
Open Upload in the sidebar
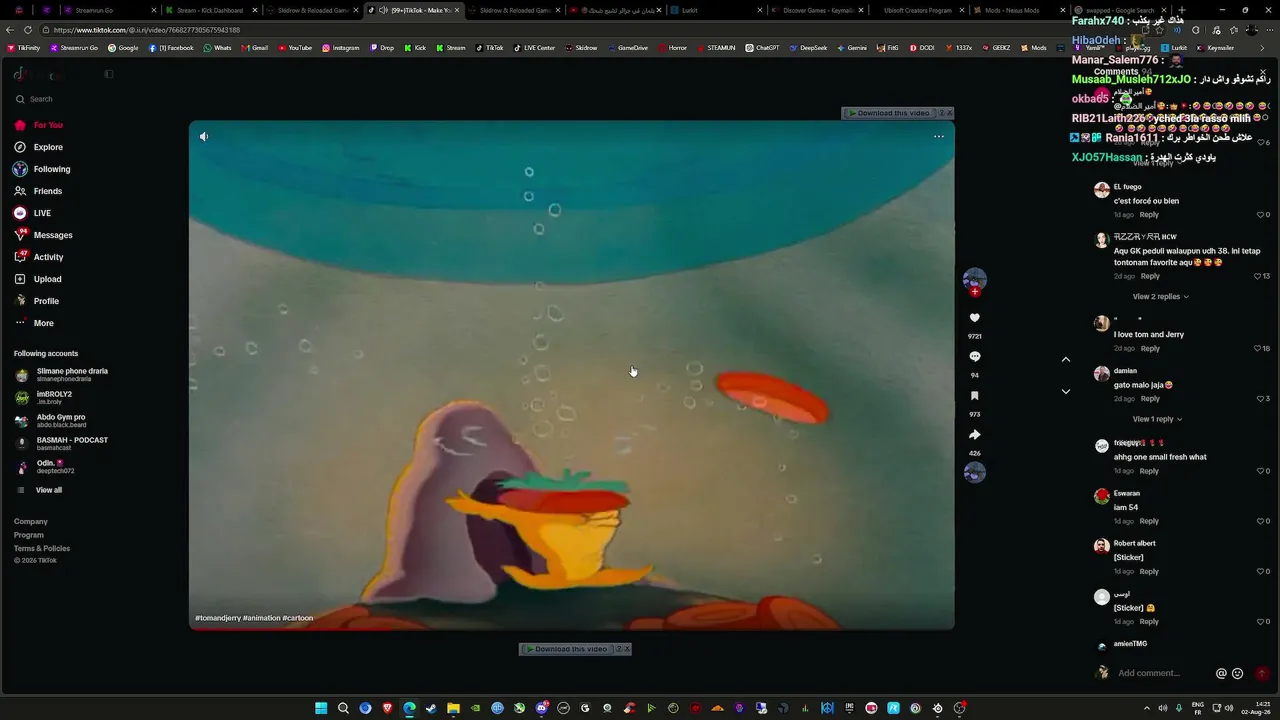coord(39,279)
